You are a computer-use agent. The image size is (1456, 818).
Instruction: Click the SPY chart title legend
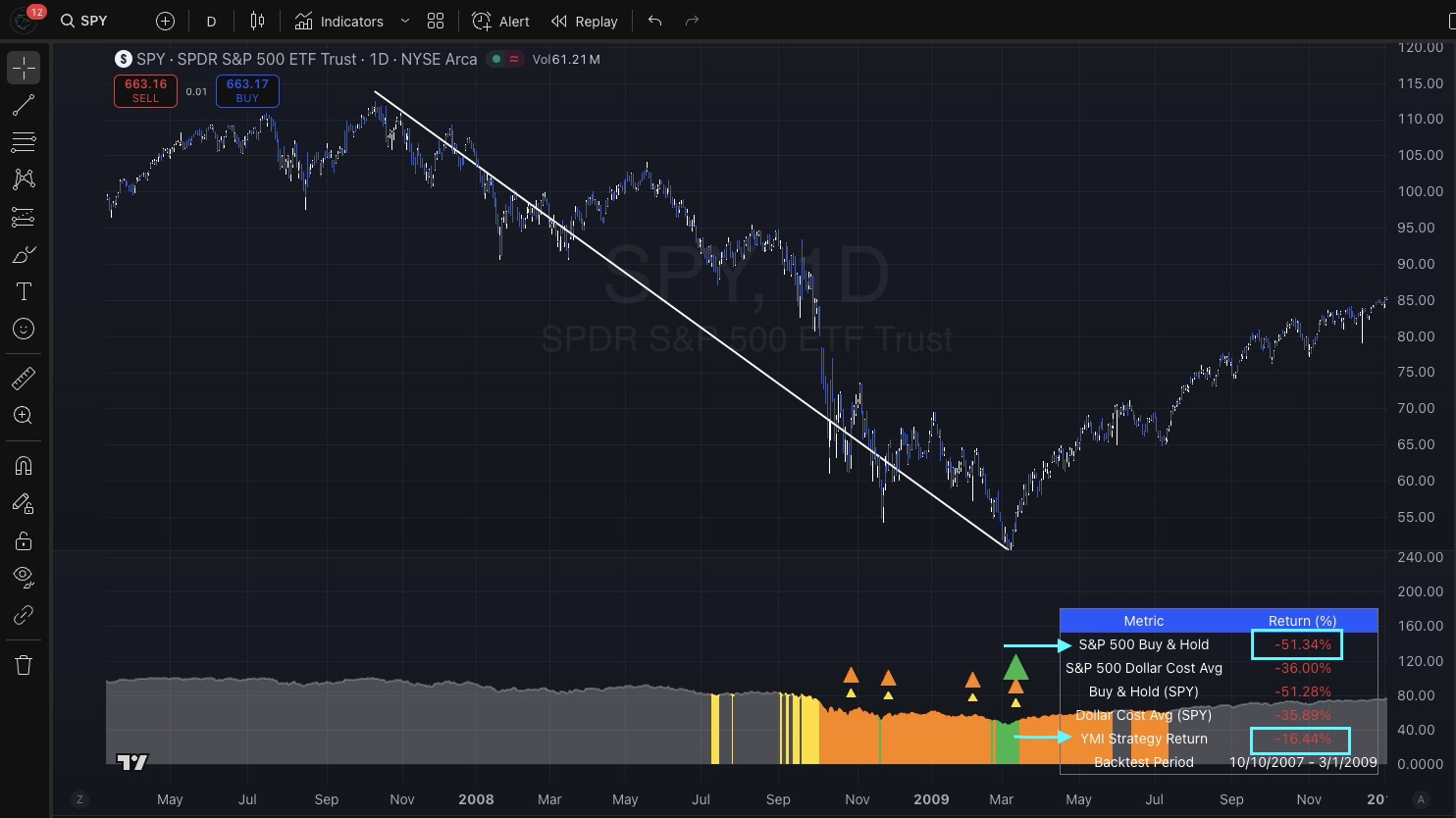pyautogui.click(x=306, y=59)
